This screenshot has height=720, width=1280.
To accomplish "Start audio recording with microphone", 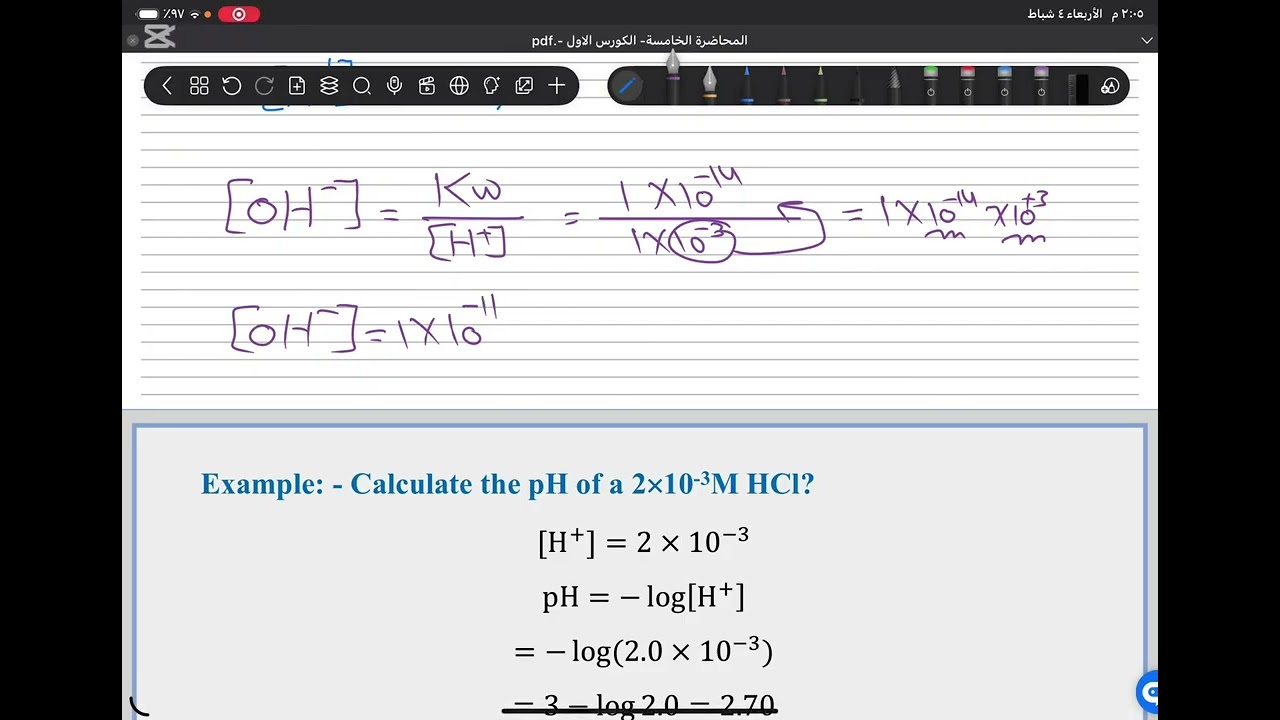I will pyautogui.click(x=394, y=86).
